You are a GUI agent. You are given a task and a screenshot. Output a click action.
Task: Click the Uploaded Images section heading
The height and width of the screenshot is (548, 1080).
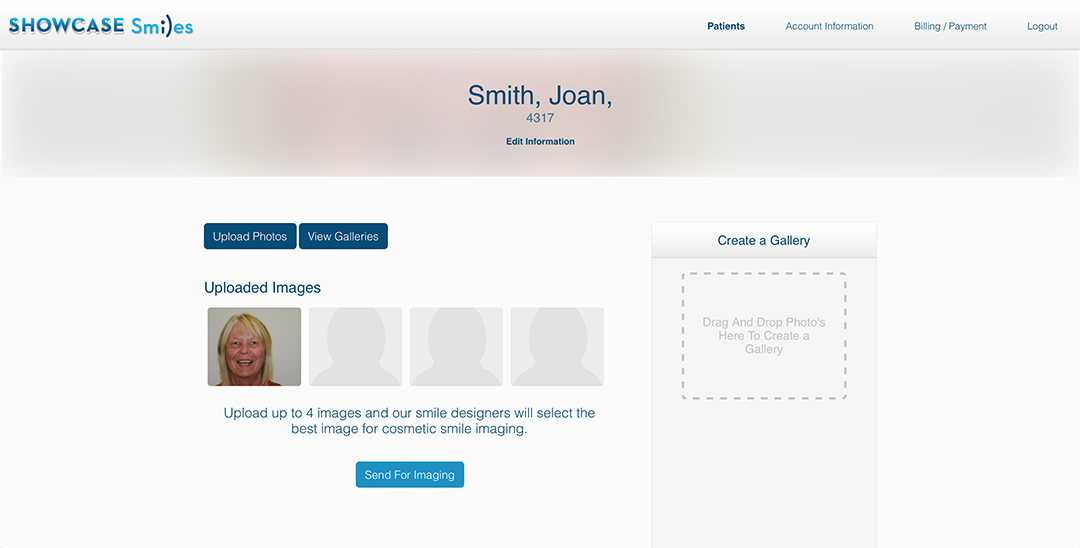(262, 287)
